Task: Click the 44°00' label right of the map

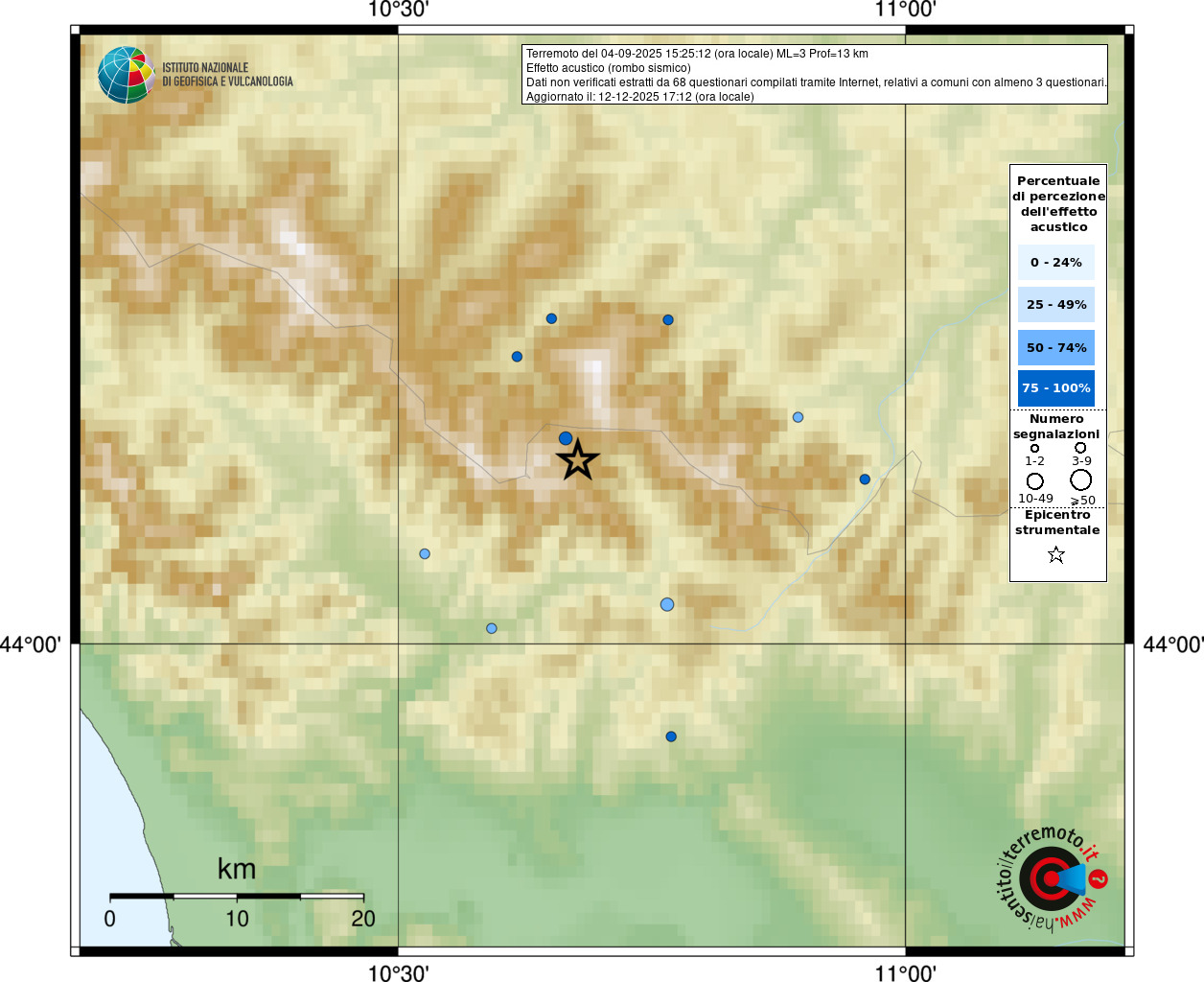Action: 1173,644
